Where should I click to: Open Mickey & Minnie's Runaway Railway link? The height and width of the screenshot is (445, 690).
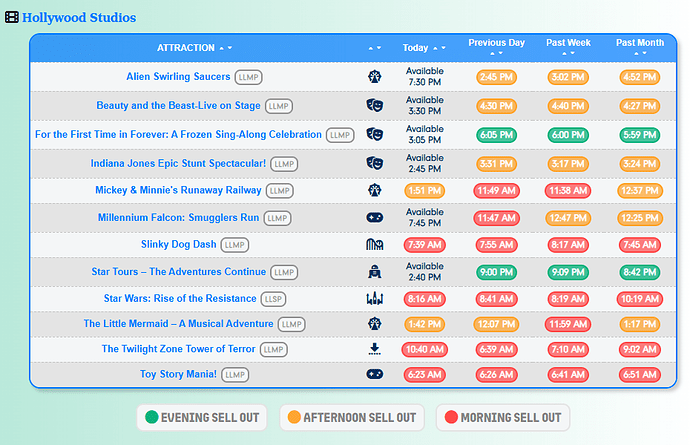[x=178, y=190]
